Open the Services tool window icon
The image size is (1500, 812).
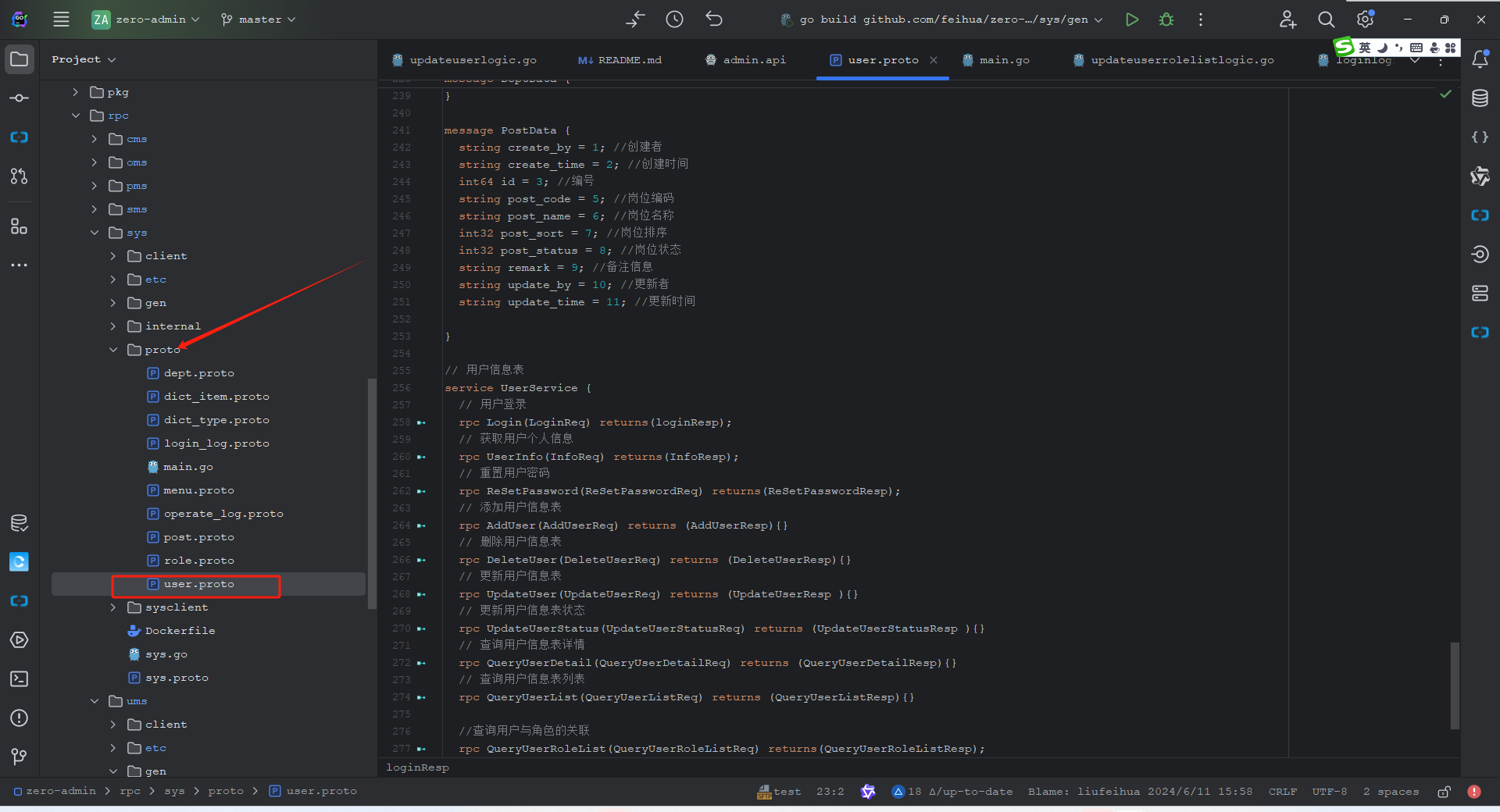pos(20,640)
